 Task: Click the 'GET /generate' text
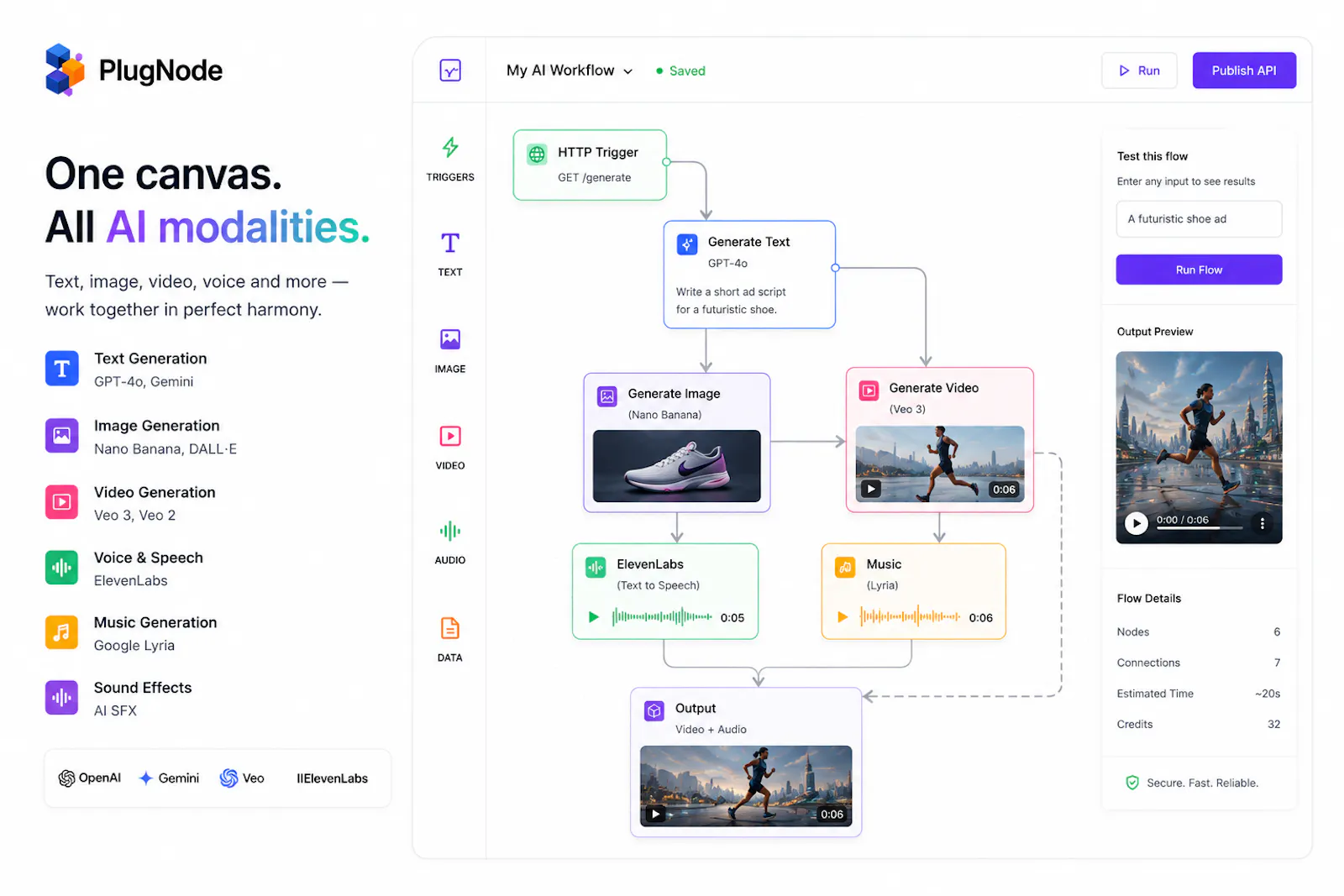(x=595, y=178)
